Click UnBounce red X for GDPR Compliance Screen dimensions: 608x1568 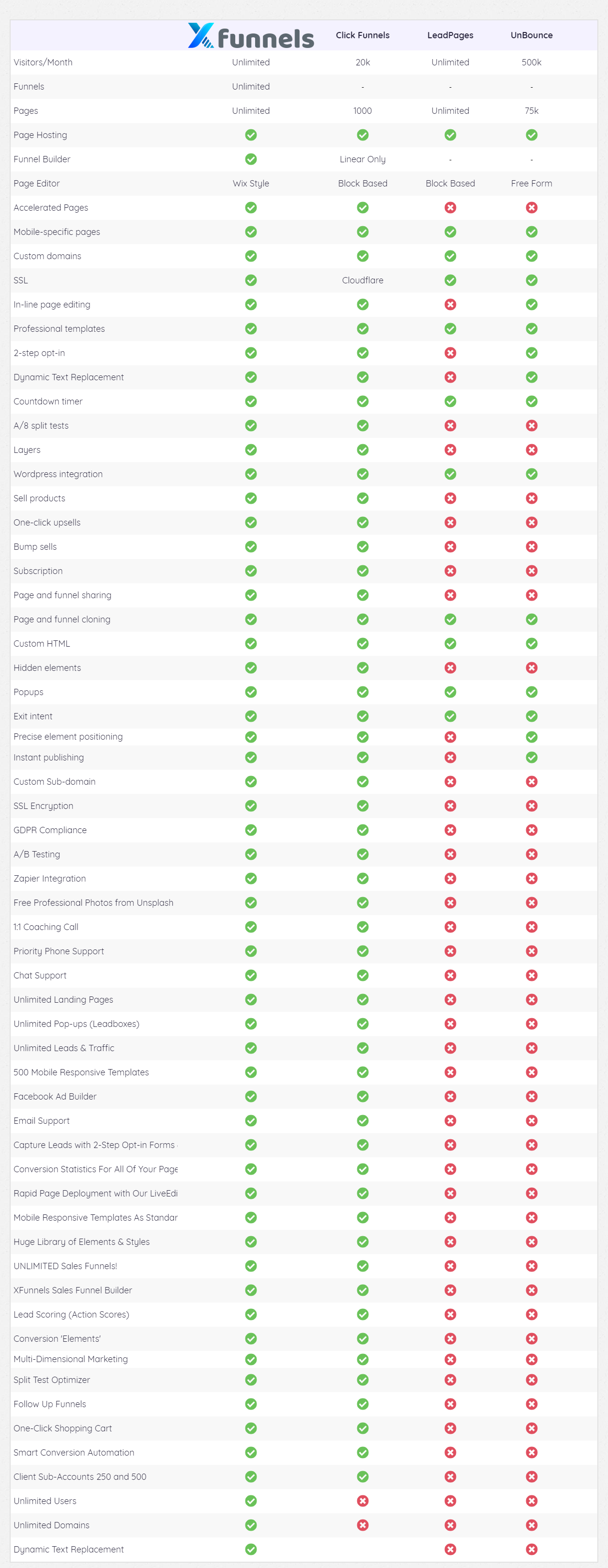tap(532, 830)
